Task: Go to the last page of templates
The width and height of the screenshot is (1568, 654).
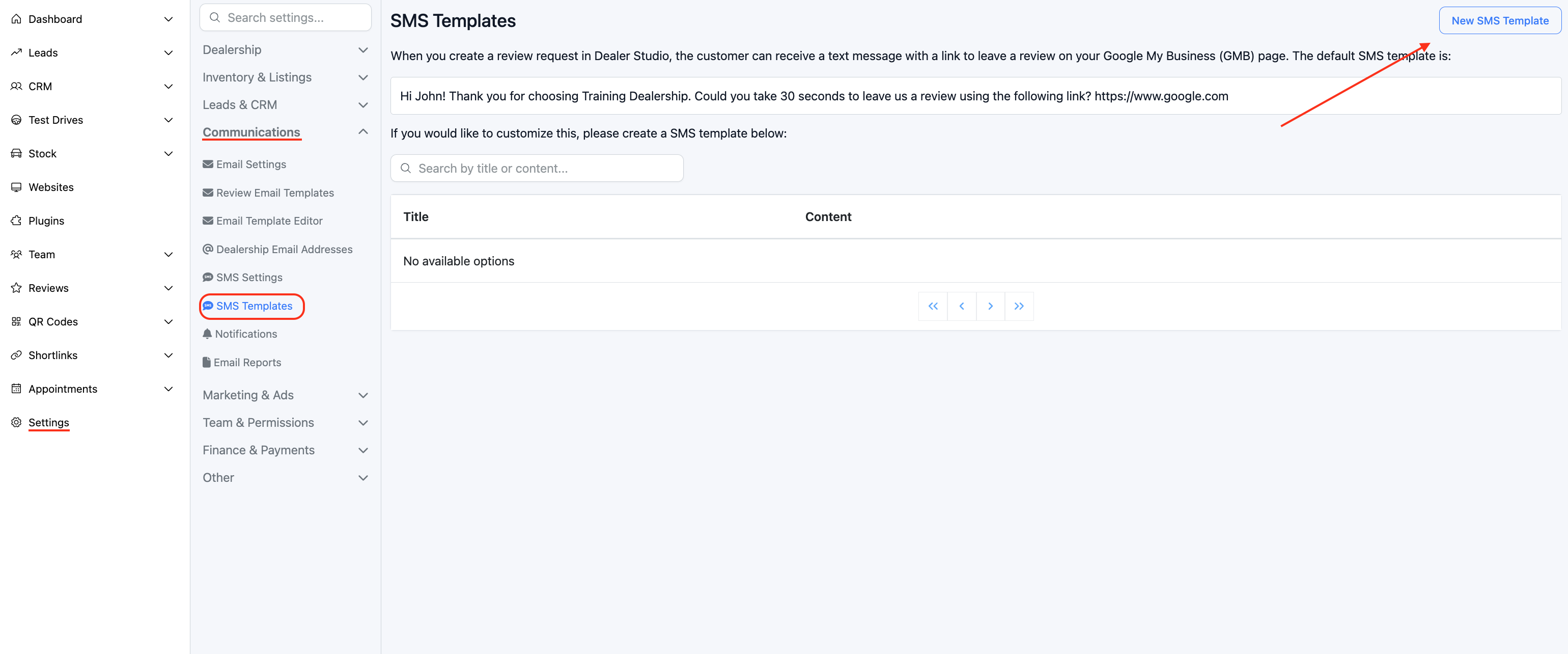Action: 1018,306
